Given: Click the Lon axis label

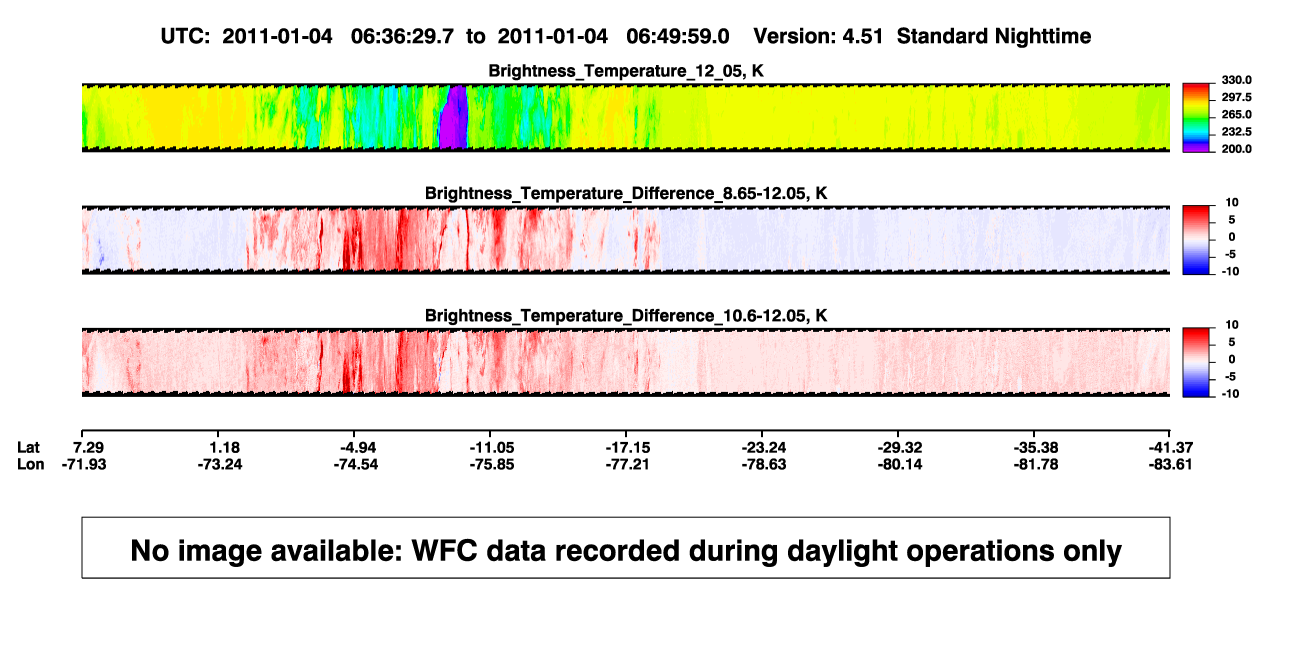Looking at the screenshot, I should click(x=30, y=464).
